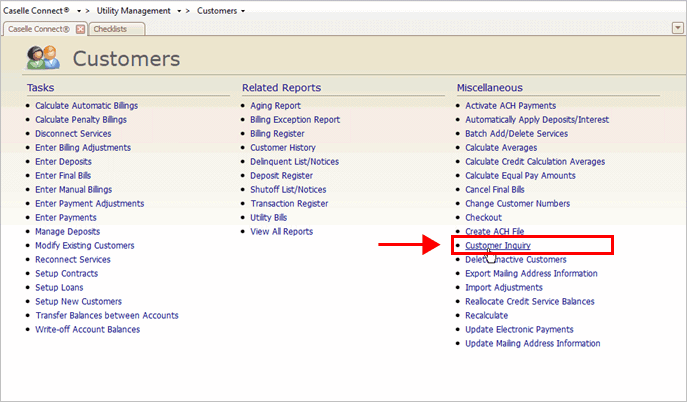The height and width of the screenshot is (402, 687).
Task: Open the Utility Bills report
Action: pyautogui.click(x=271, y=217)
